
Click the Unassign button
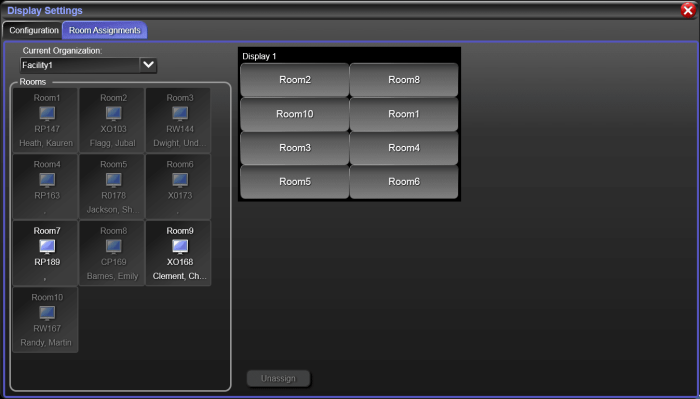(x=279, y=378)
